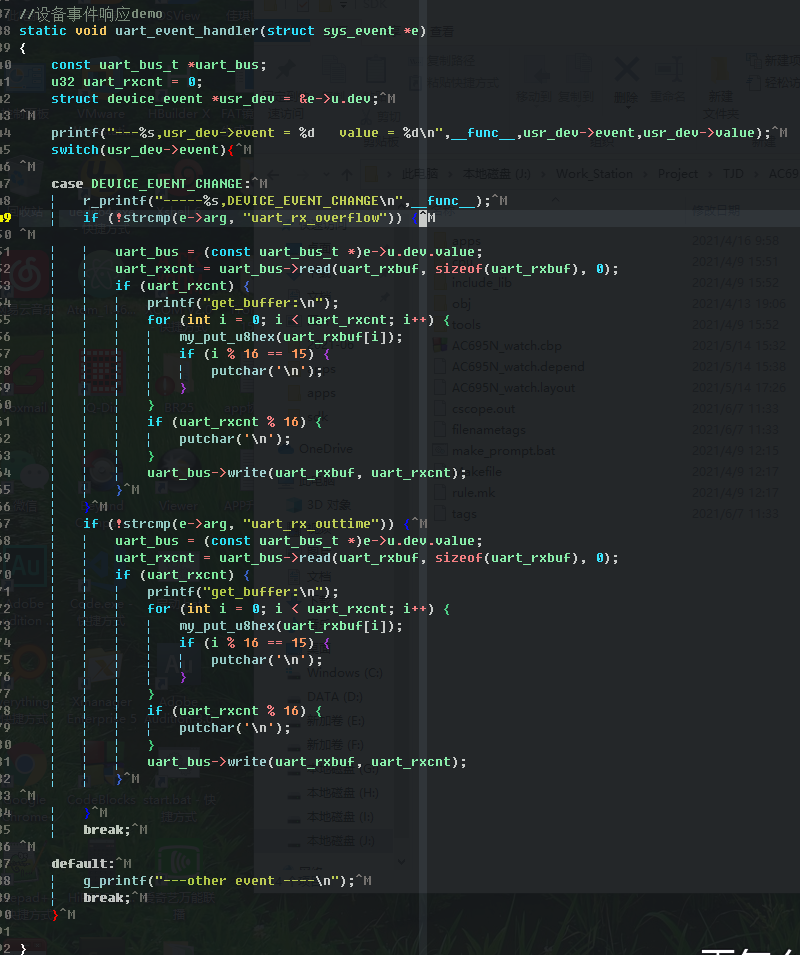Select AC695N_watch.layout in the Explorer file list
Viewport: 800px width, 955px height.
click(513, 388)
